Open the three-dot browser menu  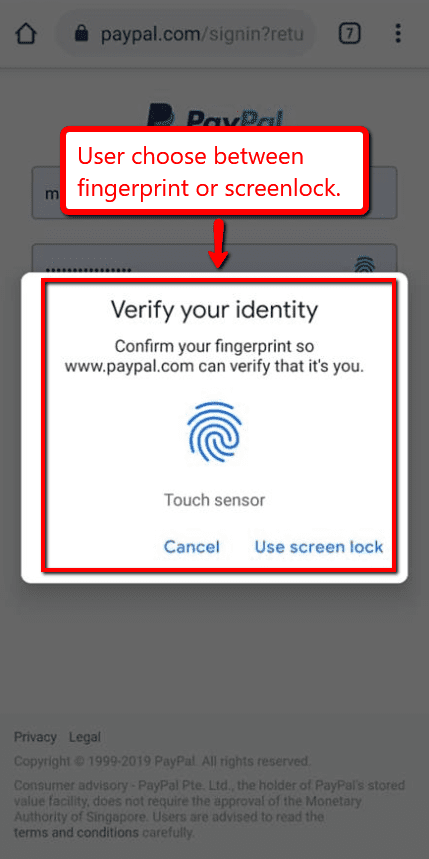[398, 34]
